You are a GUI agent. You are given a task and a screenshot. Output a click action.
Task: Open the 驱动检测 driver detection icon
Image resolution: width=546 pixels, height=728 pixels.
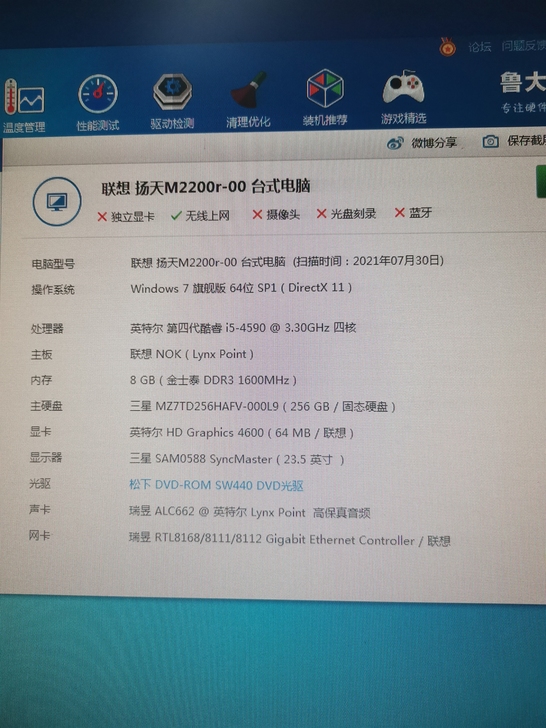[172, 92]
